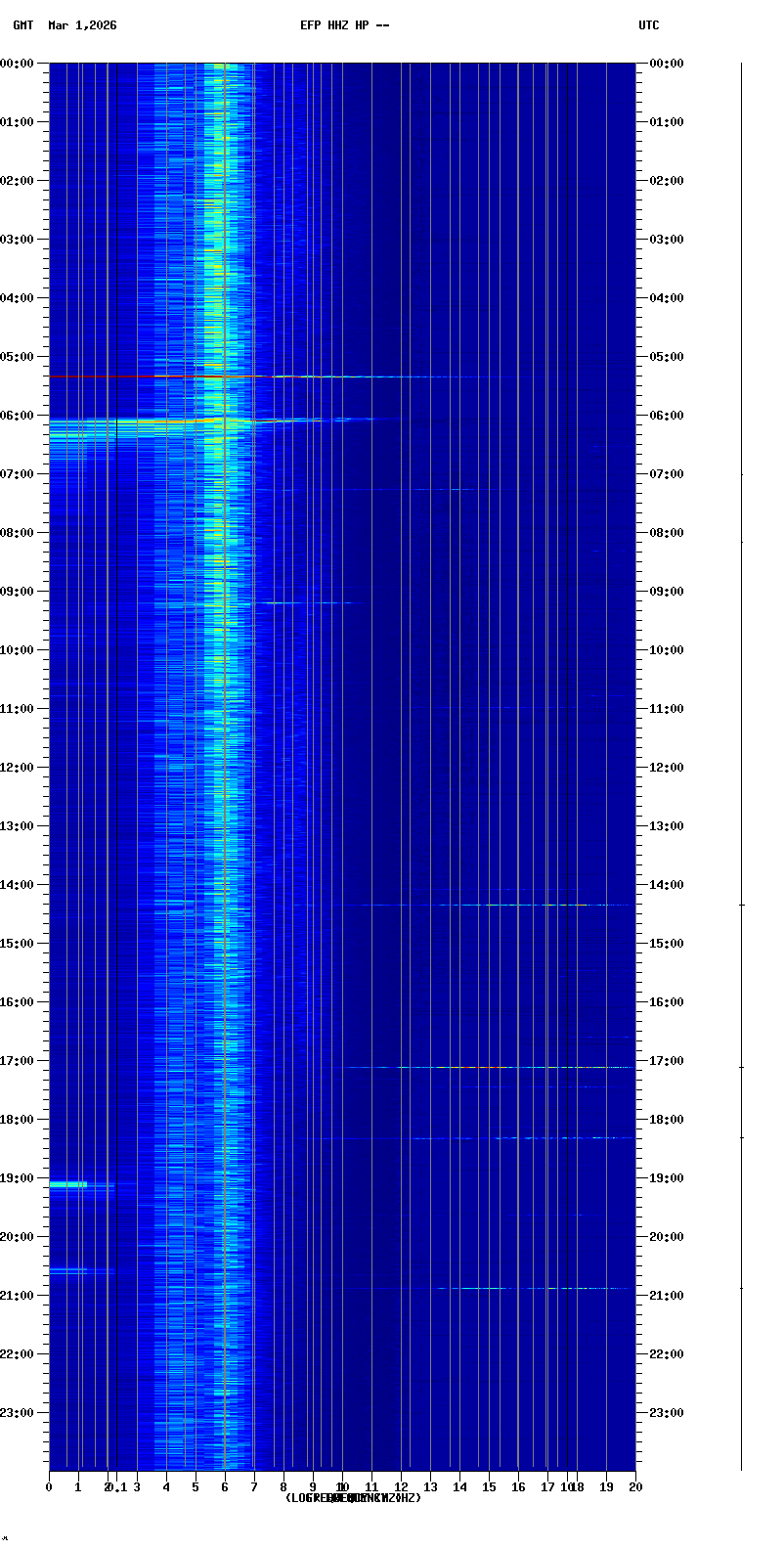Click the high-frequency streak just after 17:00
Viewport: 784px width, 1549px height.
489,1067
